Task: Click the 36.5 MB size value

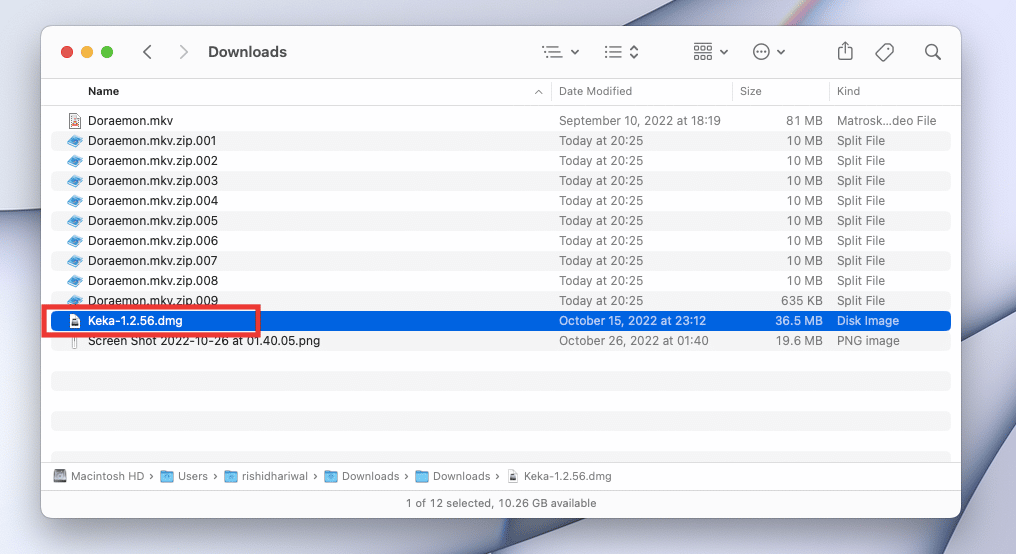Action: pos(799,321)
